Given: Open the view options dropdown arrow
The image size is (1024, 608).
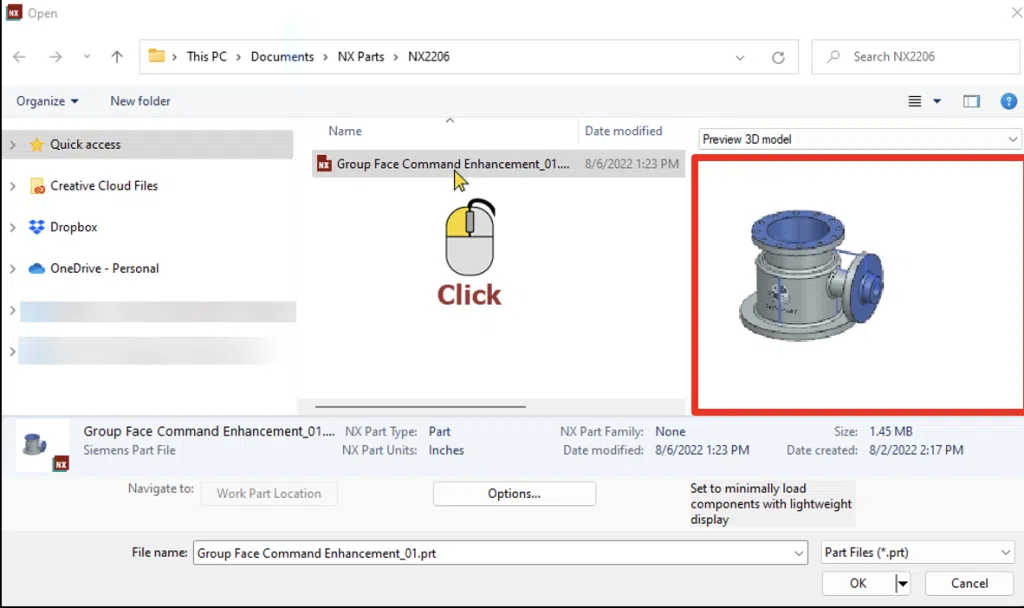Looking at the screenshot, I should (937, 101).
